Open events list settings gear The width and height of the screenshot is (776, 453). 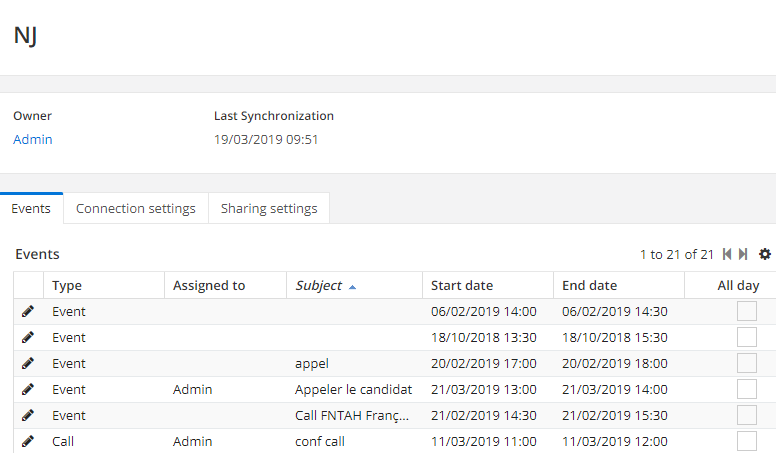(x=765, y=254)
